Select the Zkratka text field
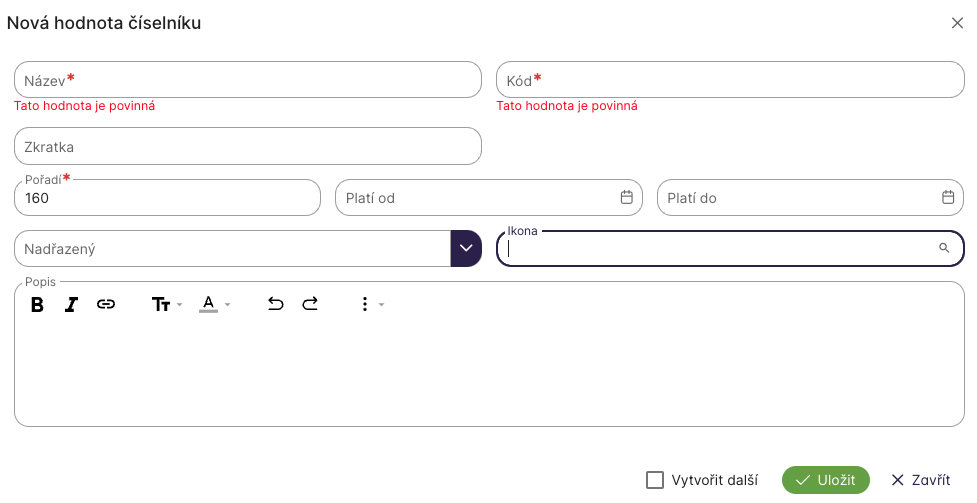 (x=247, y=146)
